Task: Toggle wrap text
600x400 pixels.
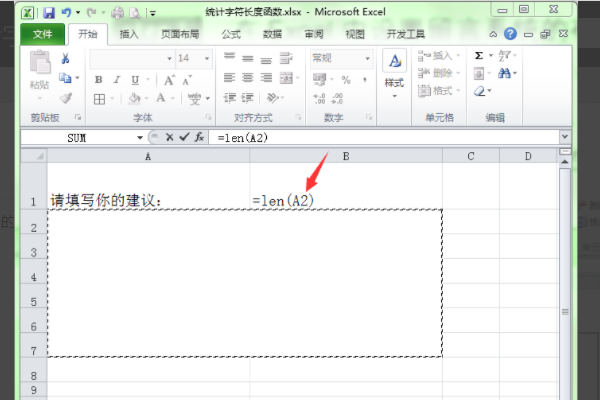Action: [286, 58]
